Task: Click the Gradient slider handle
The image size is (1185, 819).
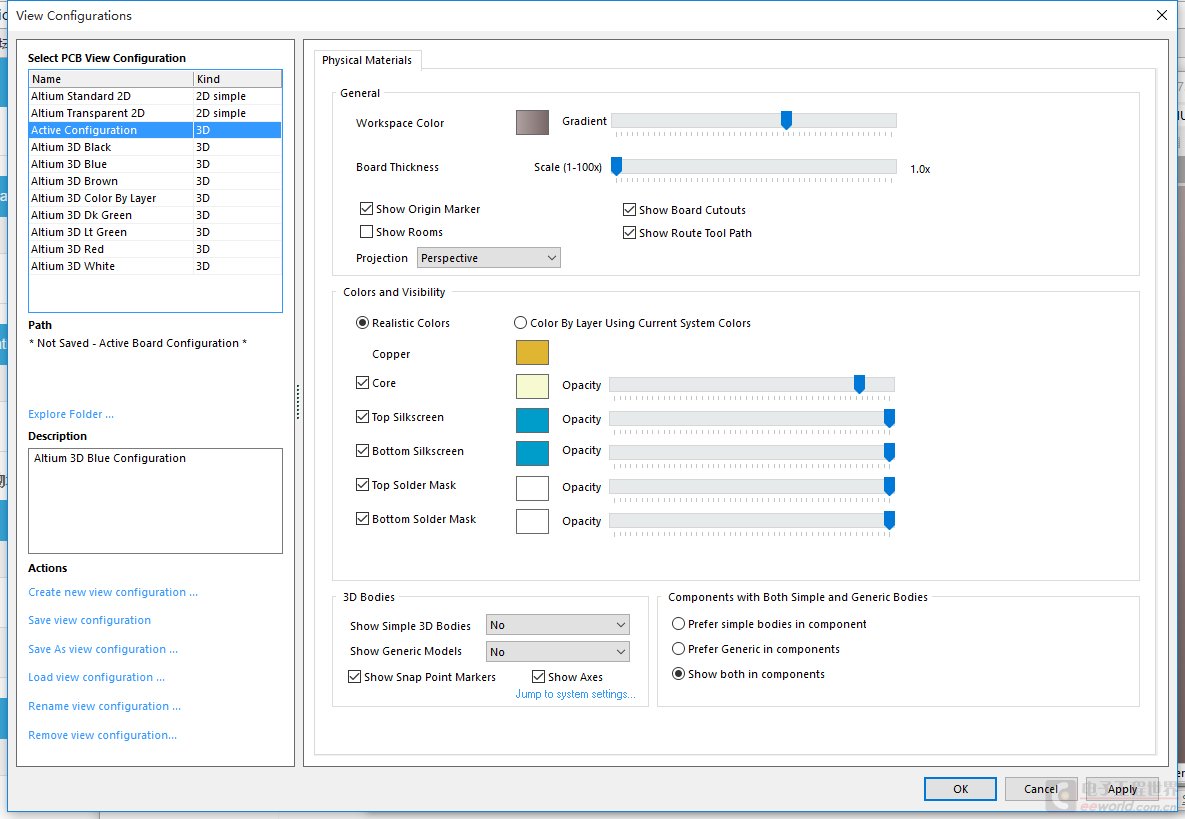Action: click(x=787, y=119)
